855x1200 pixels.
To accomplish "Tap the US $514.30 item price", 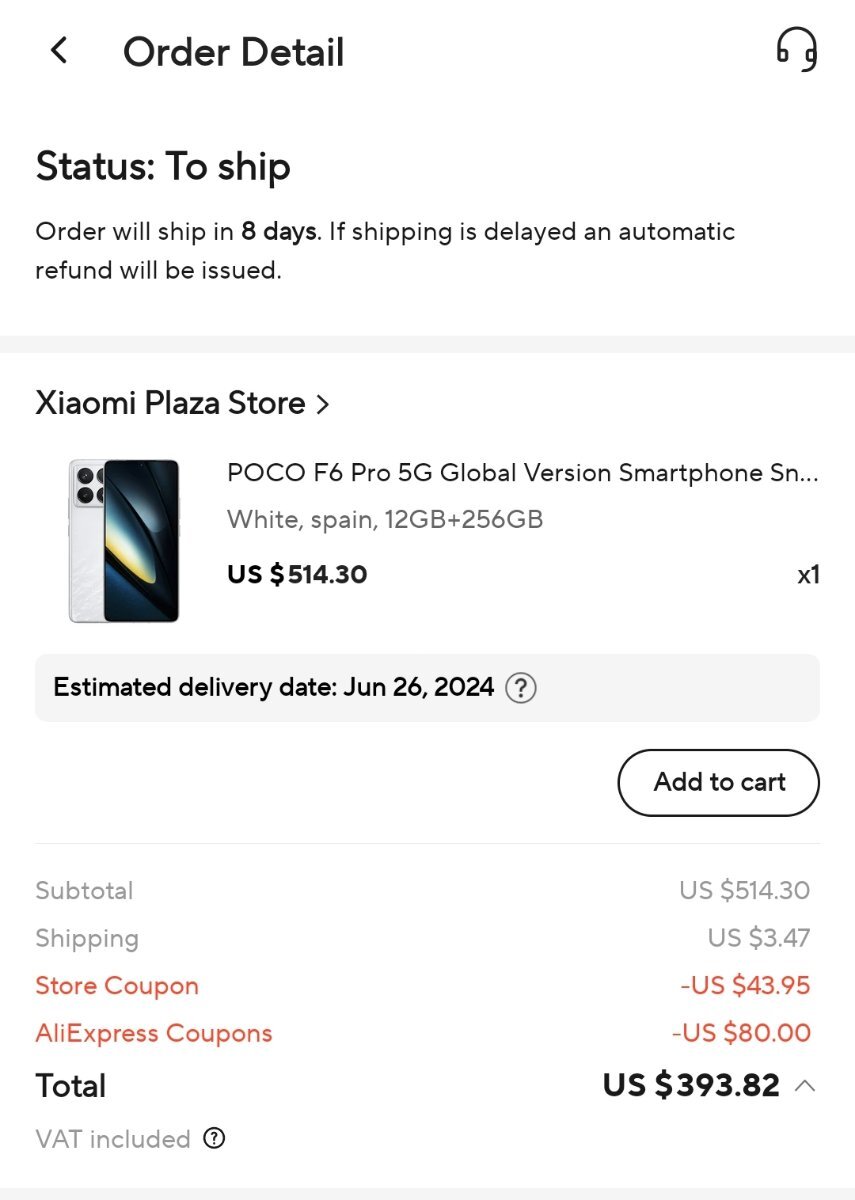I will point(297,575).
